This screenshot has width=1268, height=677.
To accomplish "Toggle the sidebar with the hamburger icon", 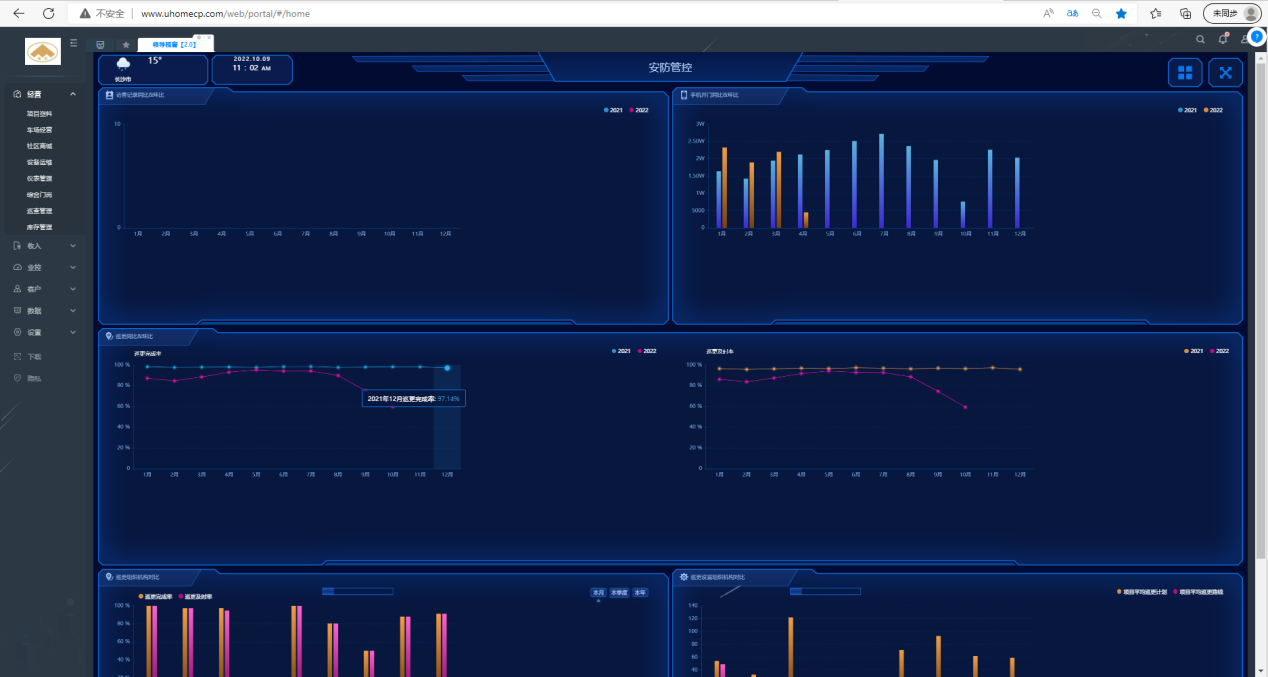I will [x=73, y=43].
